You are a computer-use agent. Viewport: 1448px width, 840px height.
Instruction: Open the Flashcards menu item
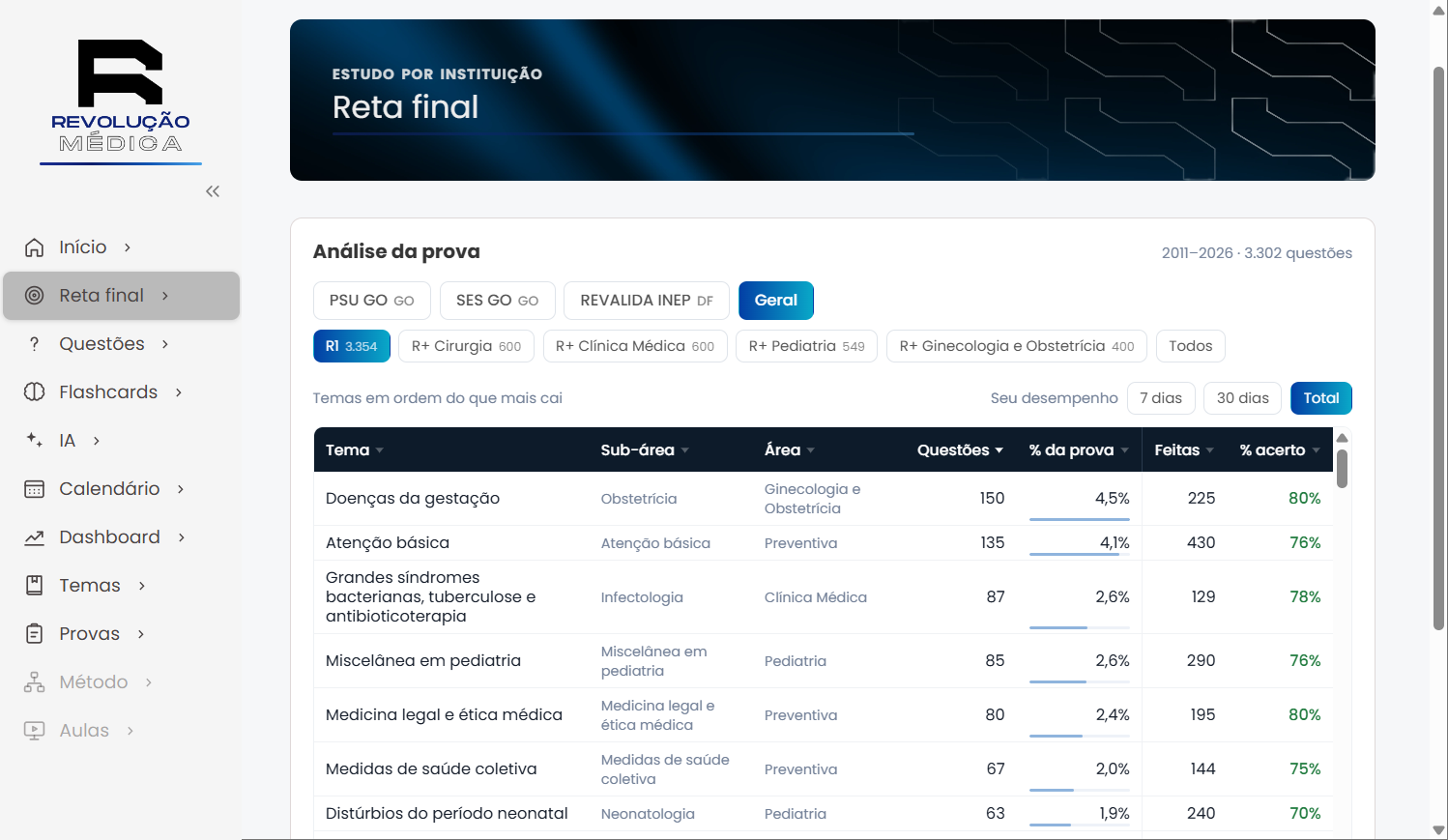(121, 392)
